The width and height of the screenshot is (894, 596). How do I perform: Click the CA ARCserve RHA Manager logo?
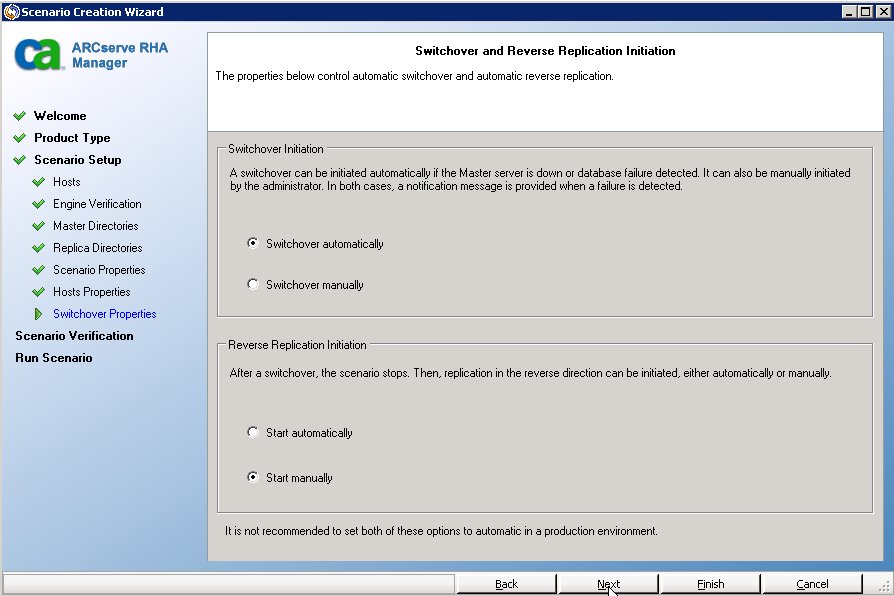pos(91,55)
